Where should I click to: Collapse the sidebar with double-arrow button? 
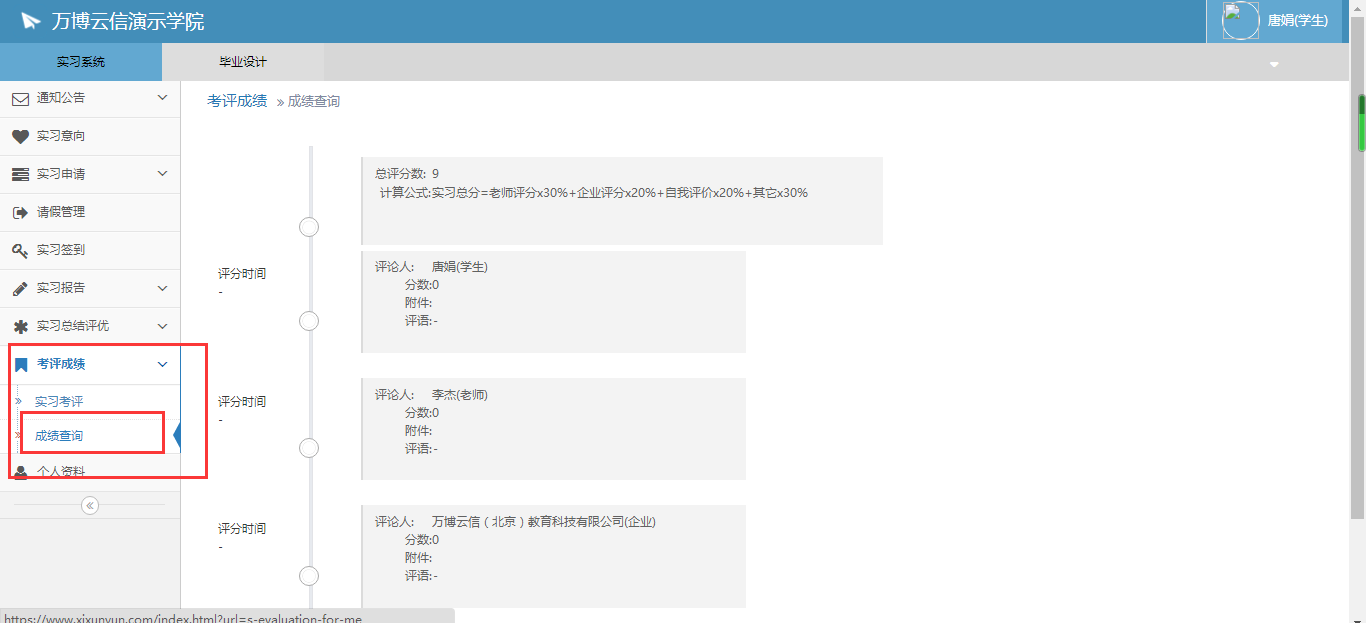90,505
